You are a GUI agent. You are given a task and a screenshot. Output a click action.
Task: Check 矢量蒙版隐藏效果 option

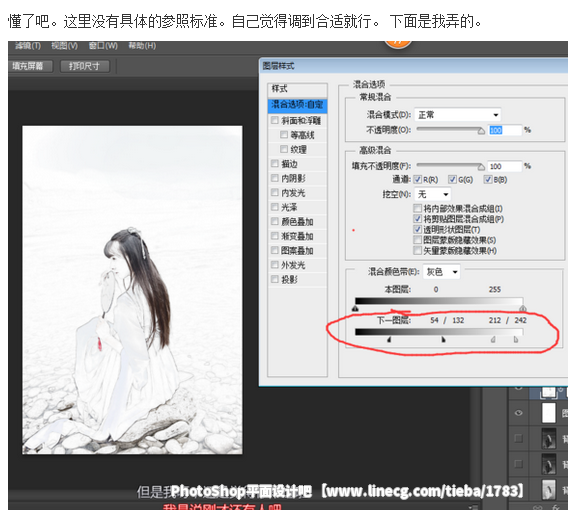click(418, 251)
